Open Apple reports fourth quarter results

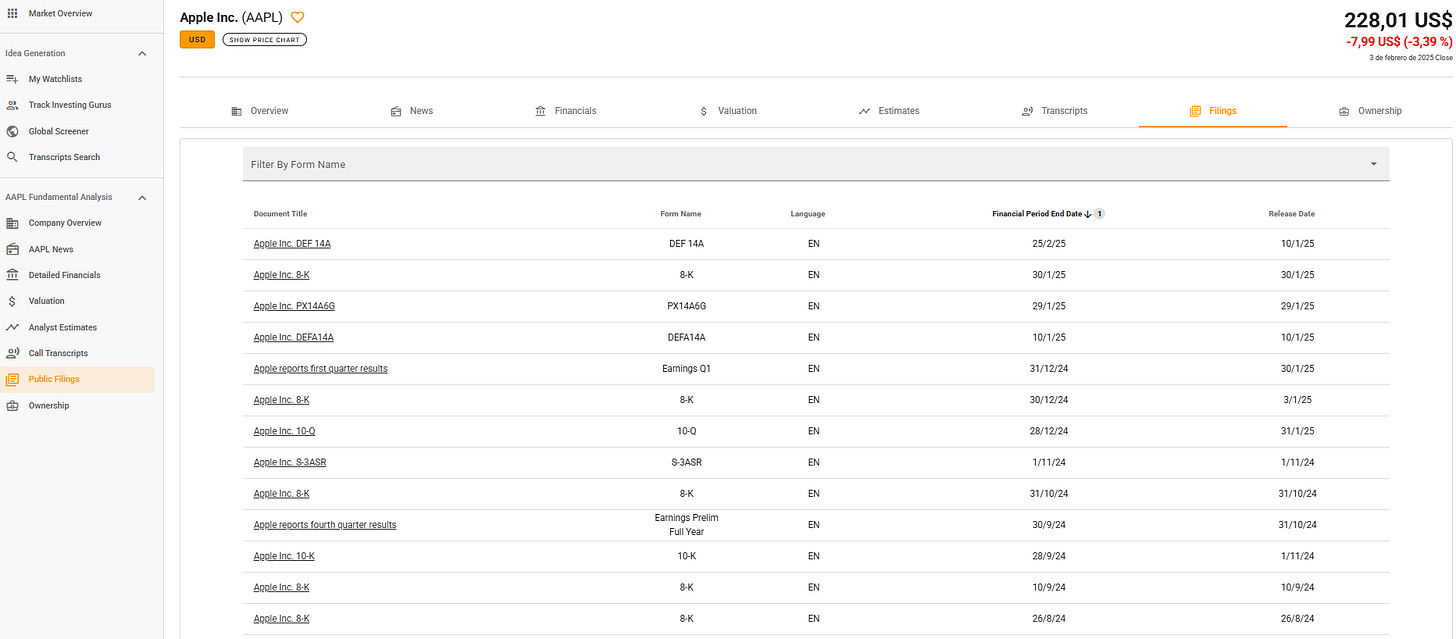pyautogui.click(x=325, y=525)
